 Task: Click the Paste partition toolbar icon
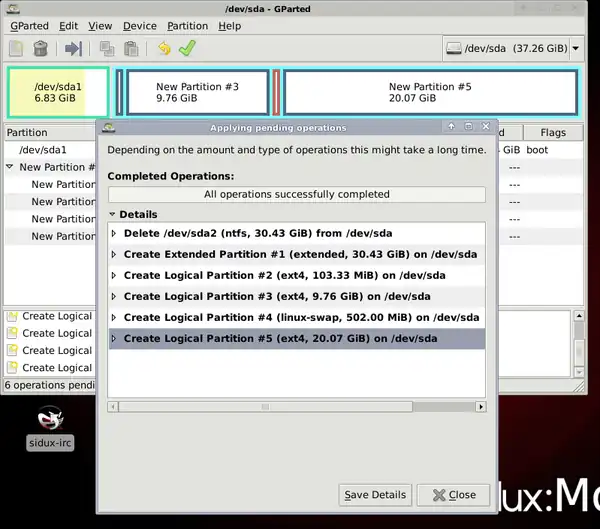click(x=130, y=48)
